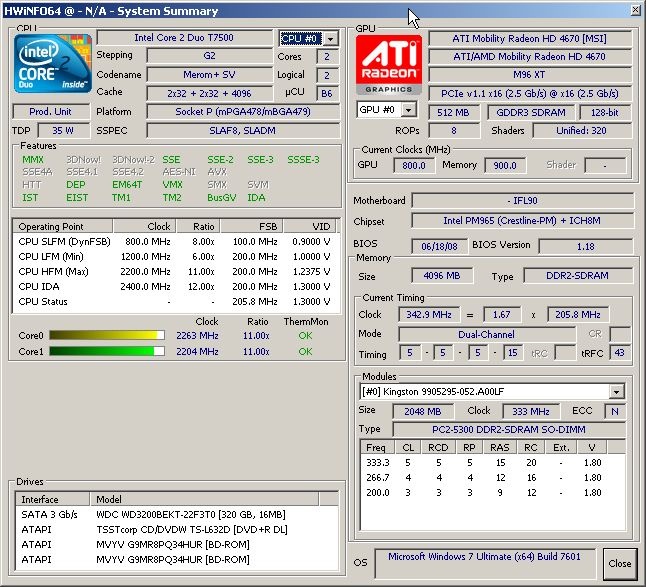Click the 35 W TDP field

(x=63, y=131)
